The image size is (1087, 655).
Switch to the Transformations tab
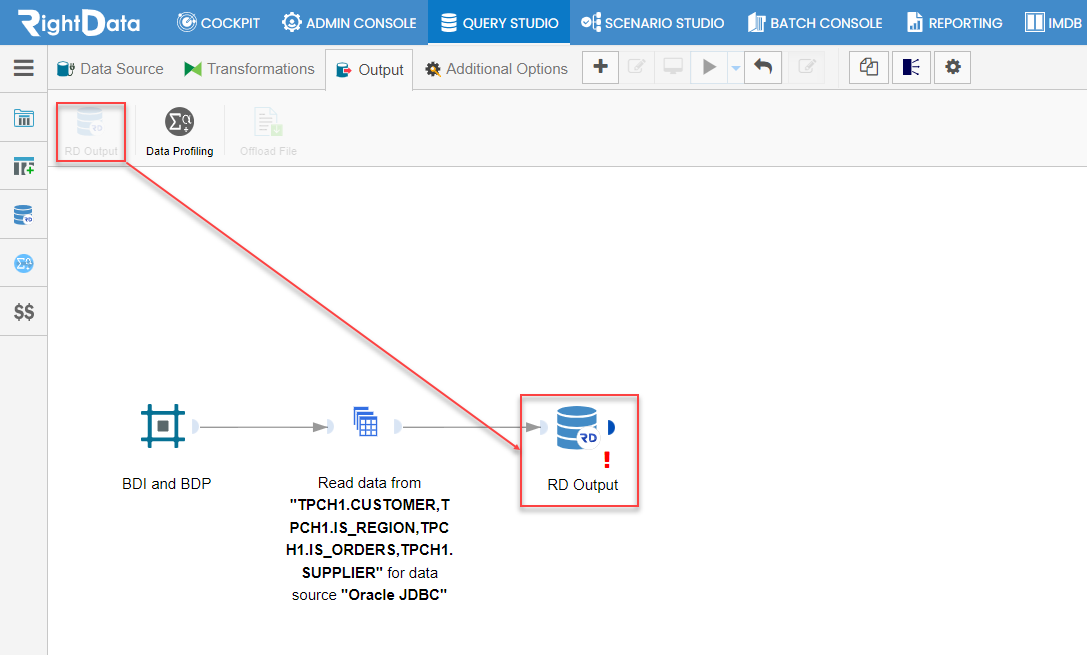click(249, 68)
